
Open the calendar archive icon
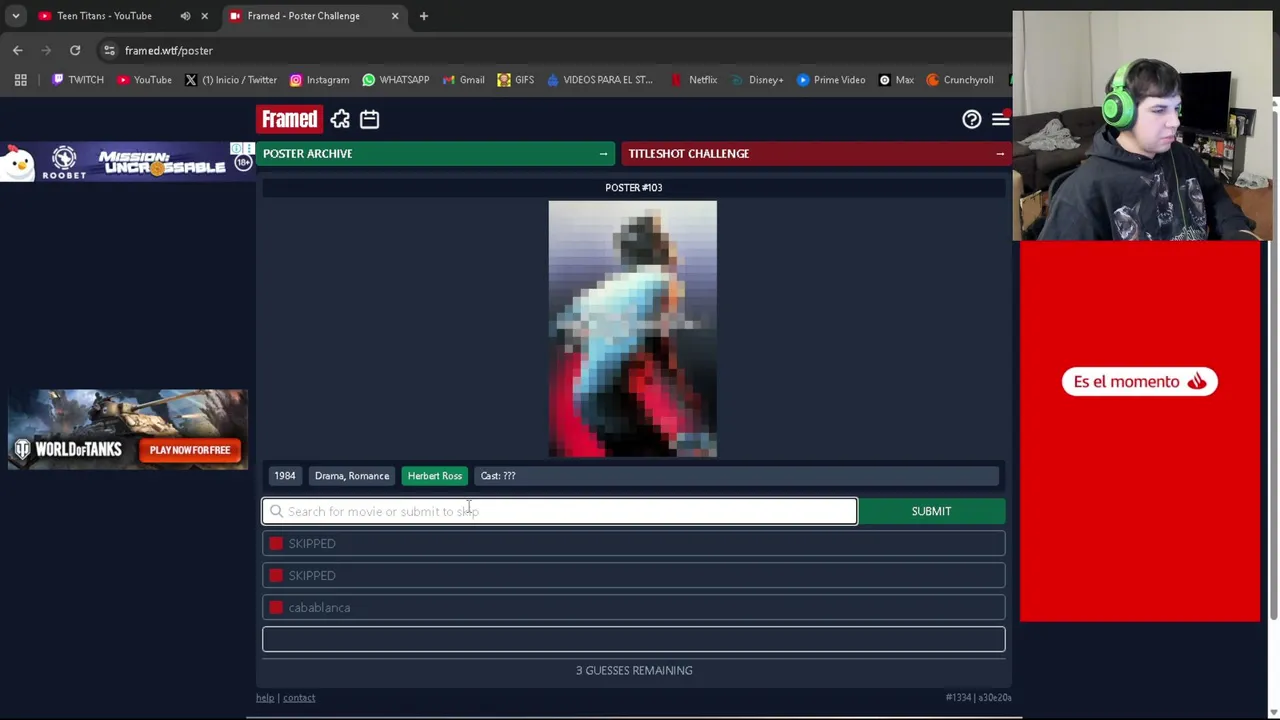point(369,119)
